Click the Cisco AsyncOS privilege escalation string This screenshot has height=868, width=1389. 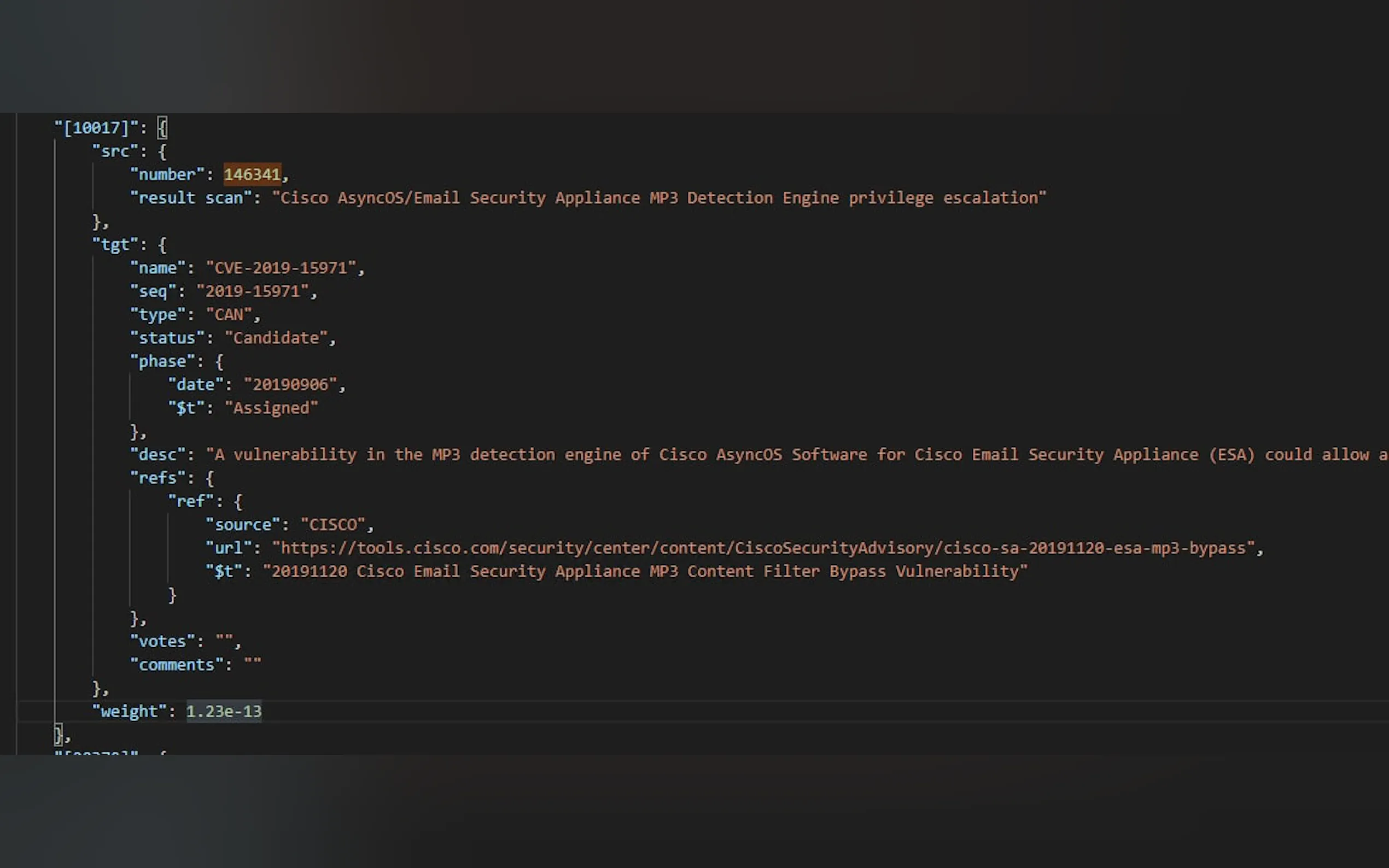pos(658,197)
